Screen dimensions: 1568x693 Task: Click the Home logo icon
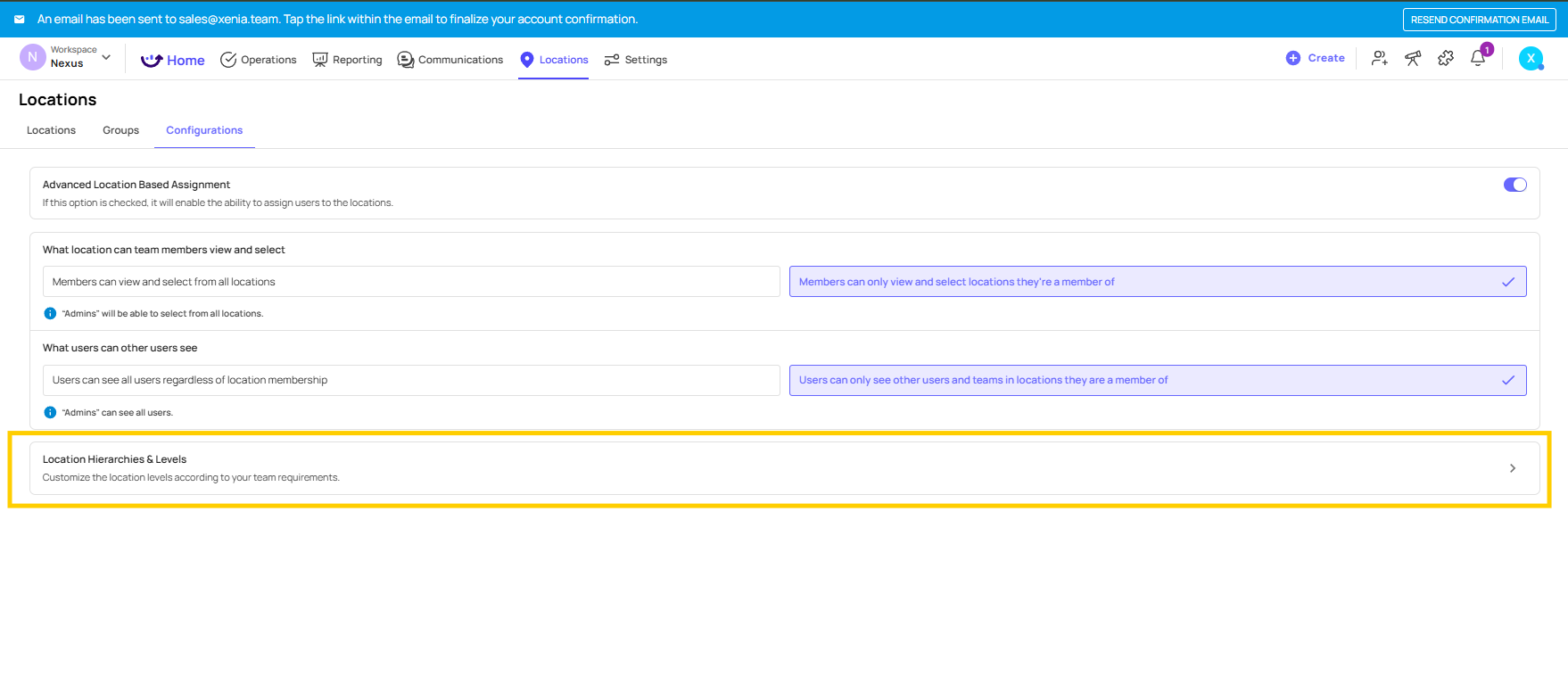click(152, 60)
